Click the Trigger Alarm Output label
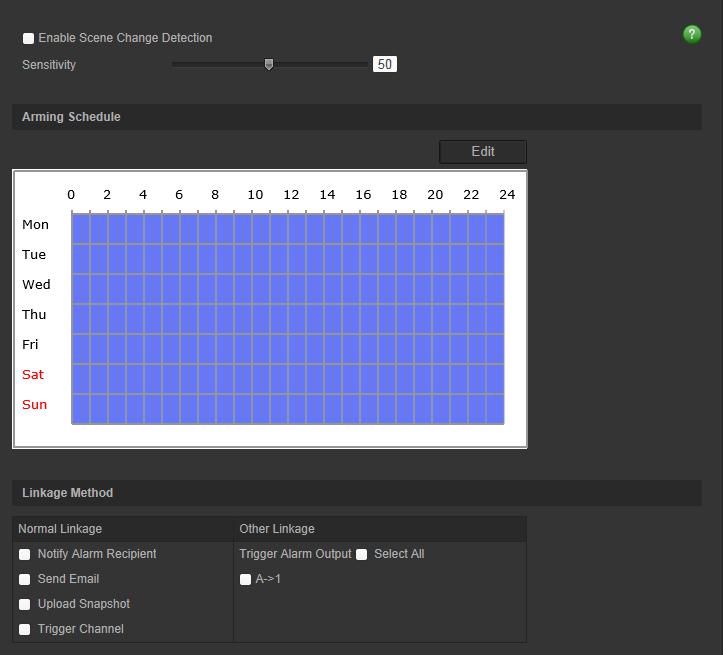This screenshot has height=655, width=723. (295, 554)
